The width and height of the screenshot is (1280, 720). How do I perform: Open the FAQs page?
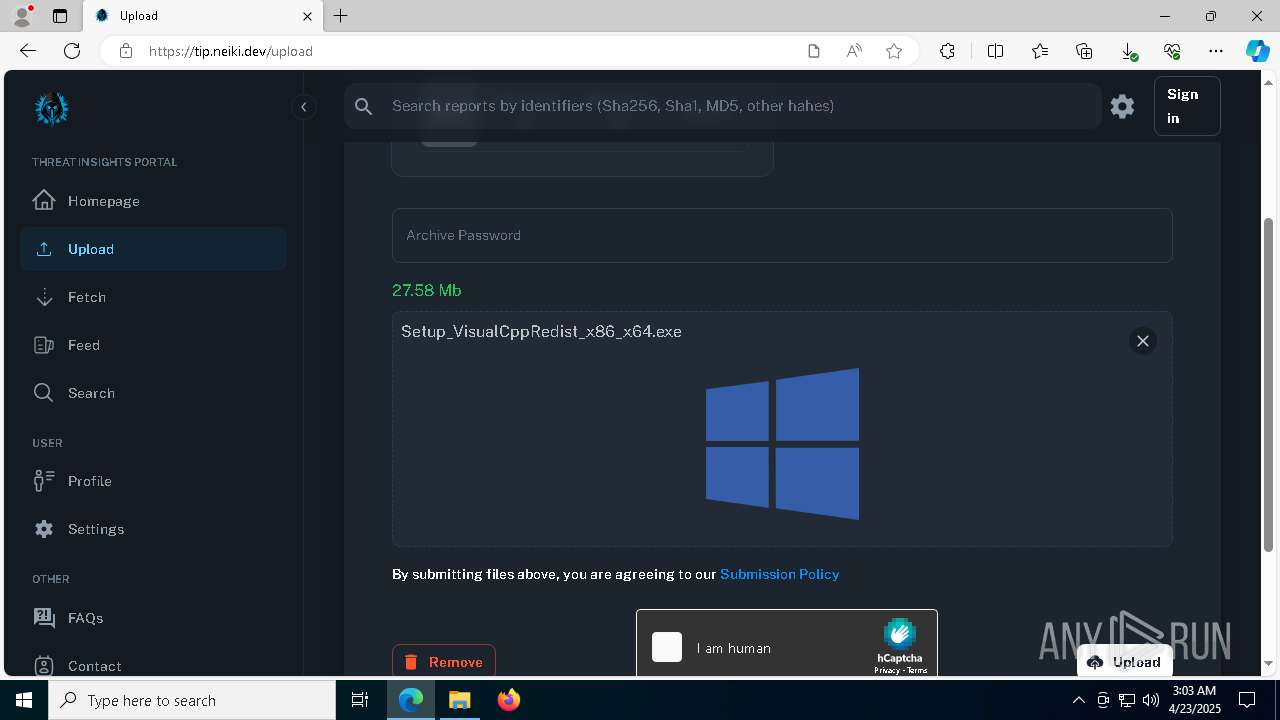point(153,618)
